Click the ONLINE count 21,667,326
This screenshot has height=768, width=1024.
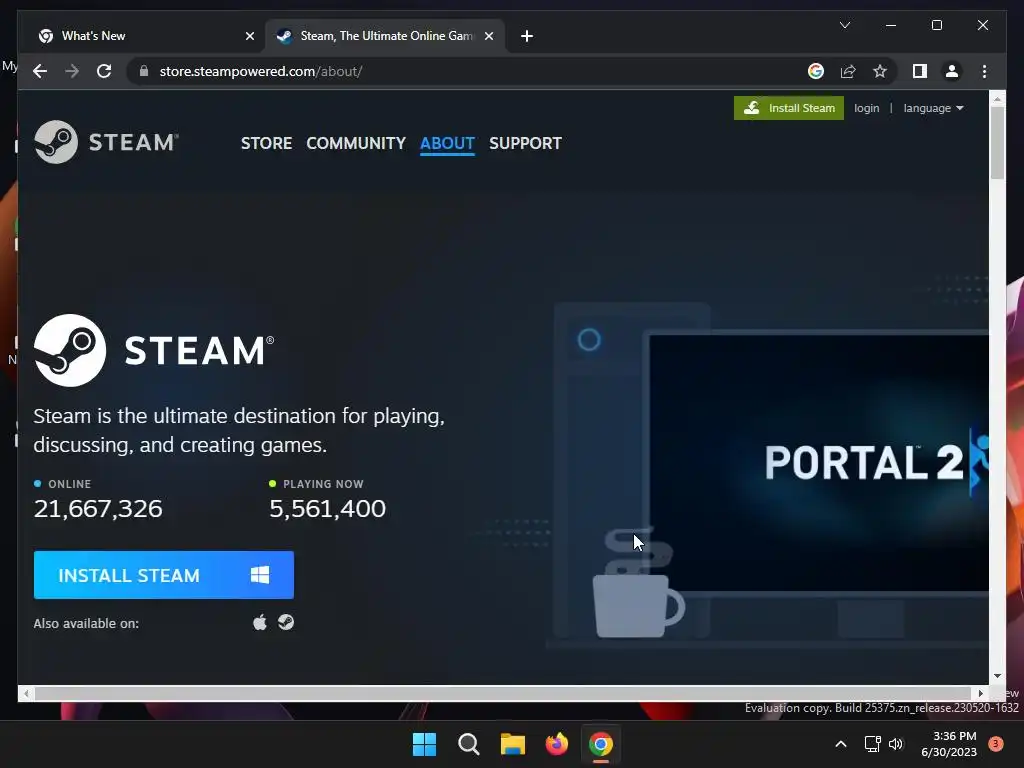pyautogui.click(x=98, y=508)
